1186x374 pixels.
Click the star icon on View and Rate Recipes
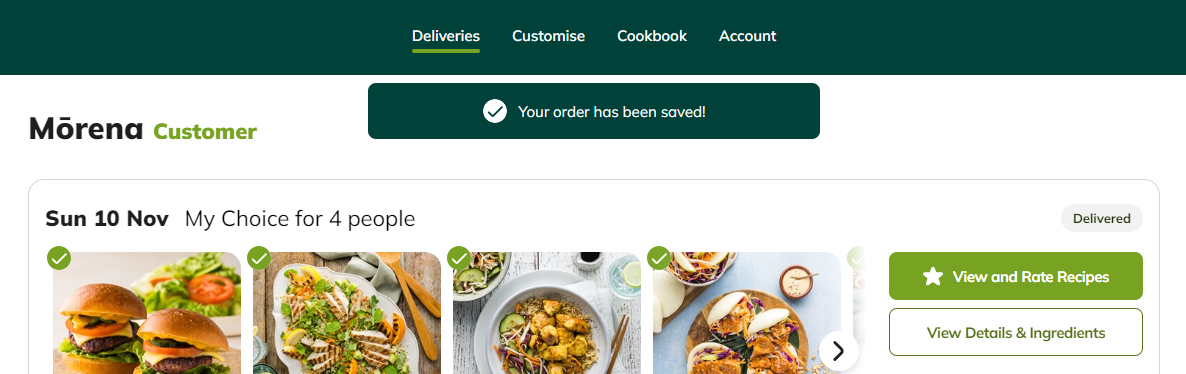pyautogui.click(x=933, y=276)
